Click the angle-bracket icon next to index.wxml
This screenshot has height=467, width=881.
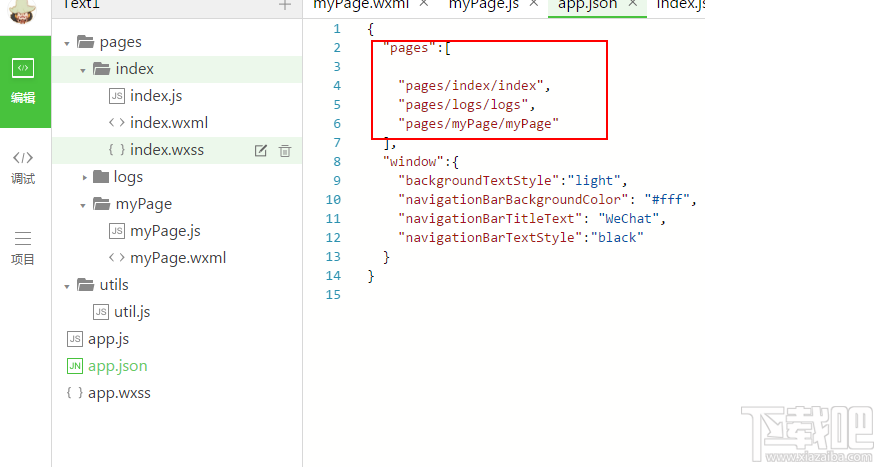point(116,122)
